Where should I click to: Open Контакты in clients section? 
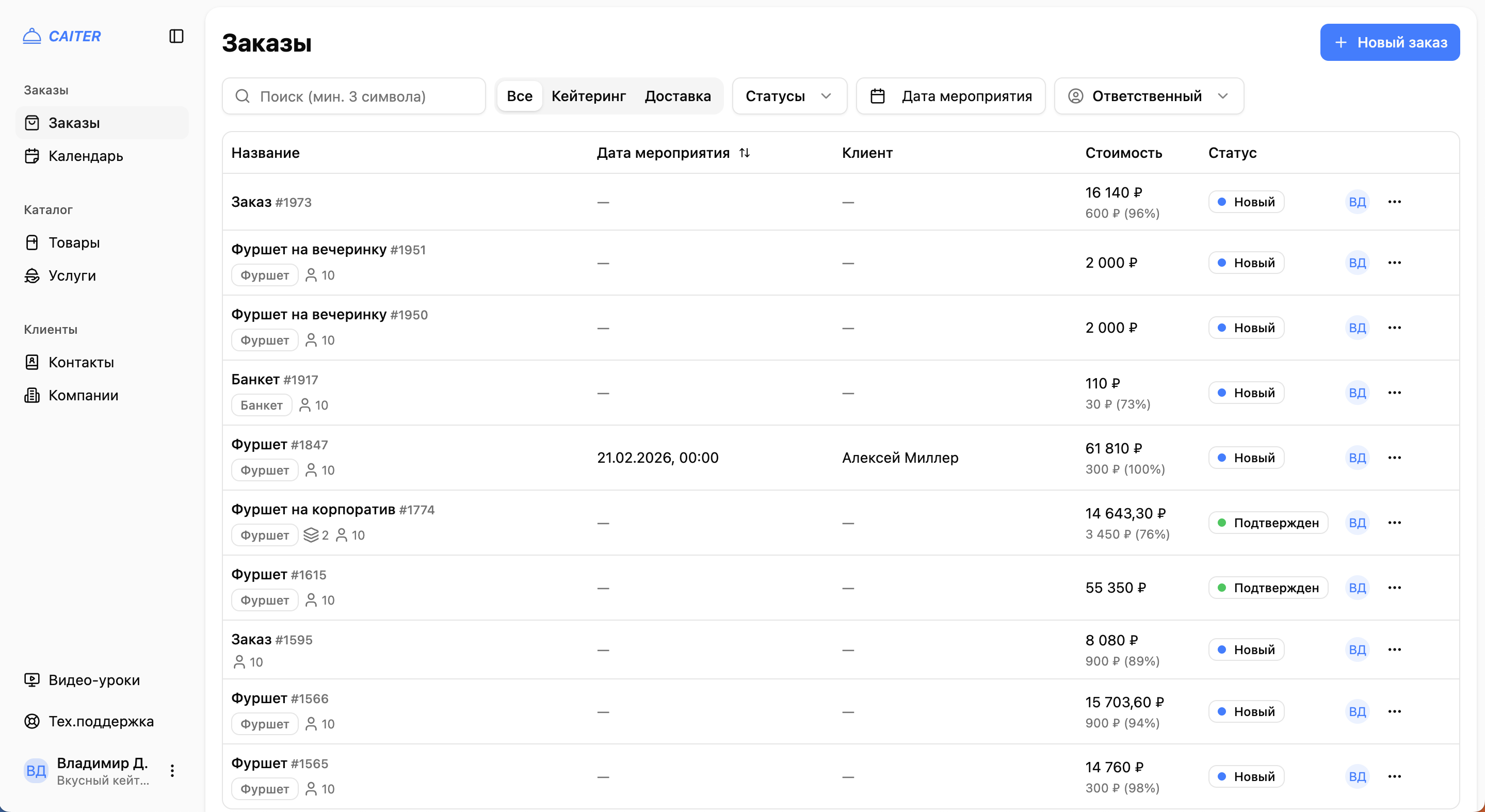80,363
